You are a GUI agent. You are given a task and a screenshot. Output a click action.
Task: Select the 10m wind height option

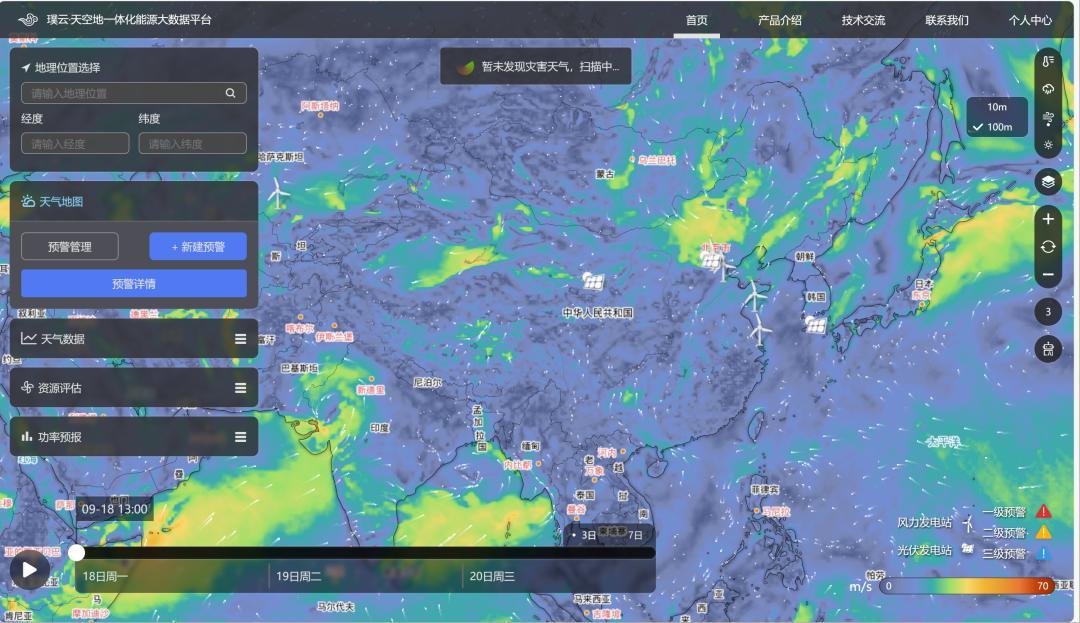(x=997, y=107)
